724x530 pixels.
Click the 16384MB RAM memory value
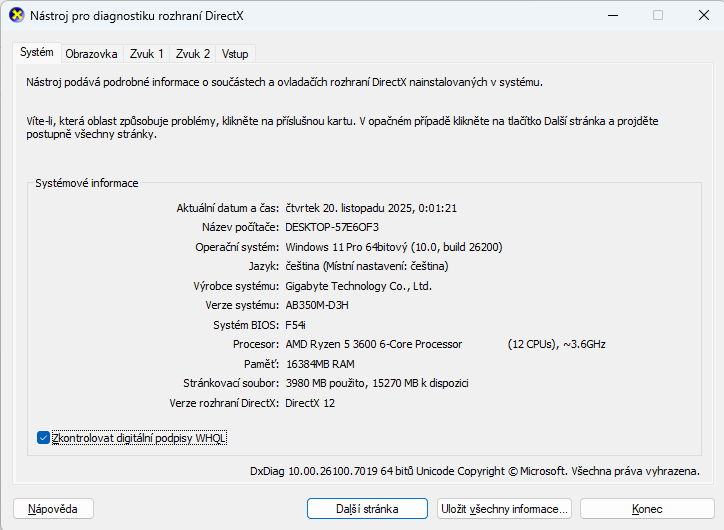(319, 364)
